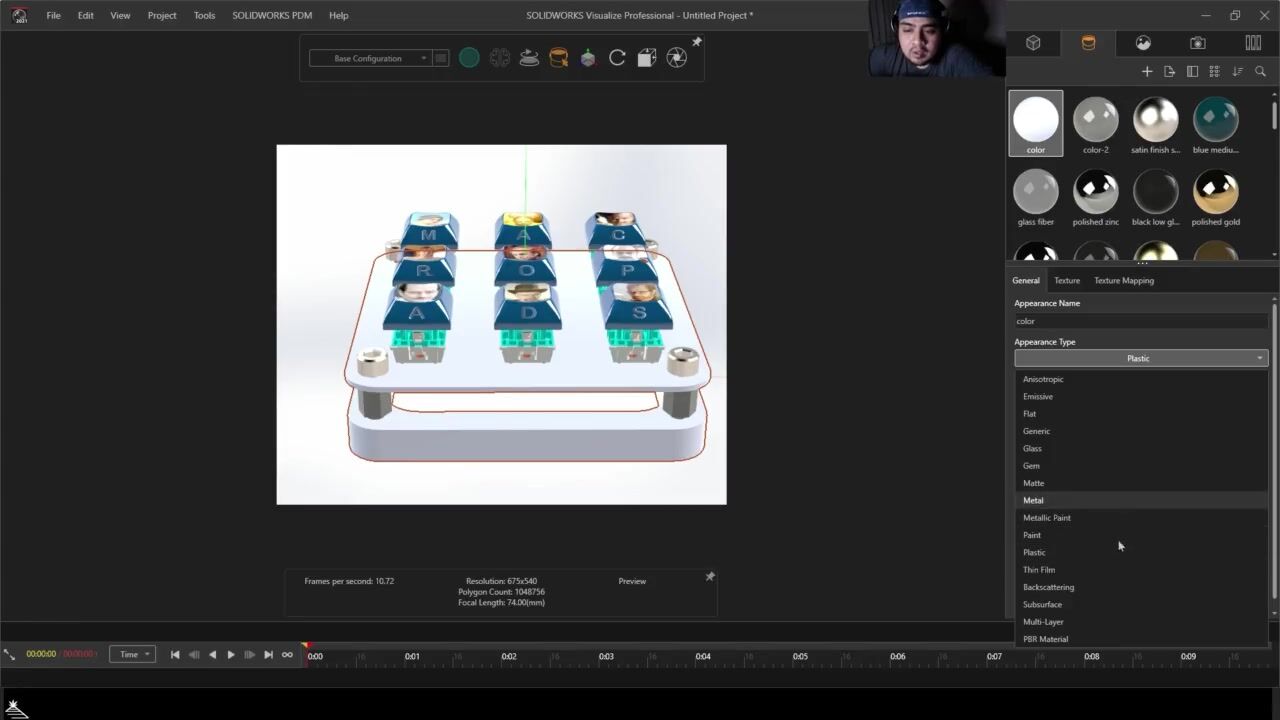Image resolution: width=1280 pixels, height=720 pixels.
Task: Open the Base Configuration dropdown
Action: (x=369, y=58)
